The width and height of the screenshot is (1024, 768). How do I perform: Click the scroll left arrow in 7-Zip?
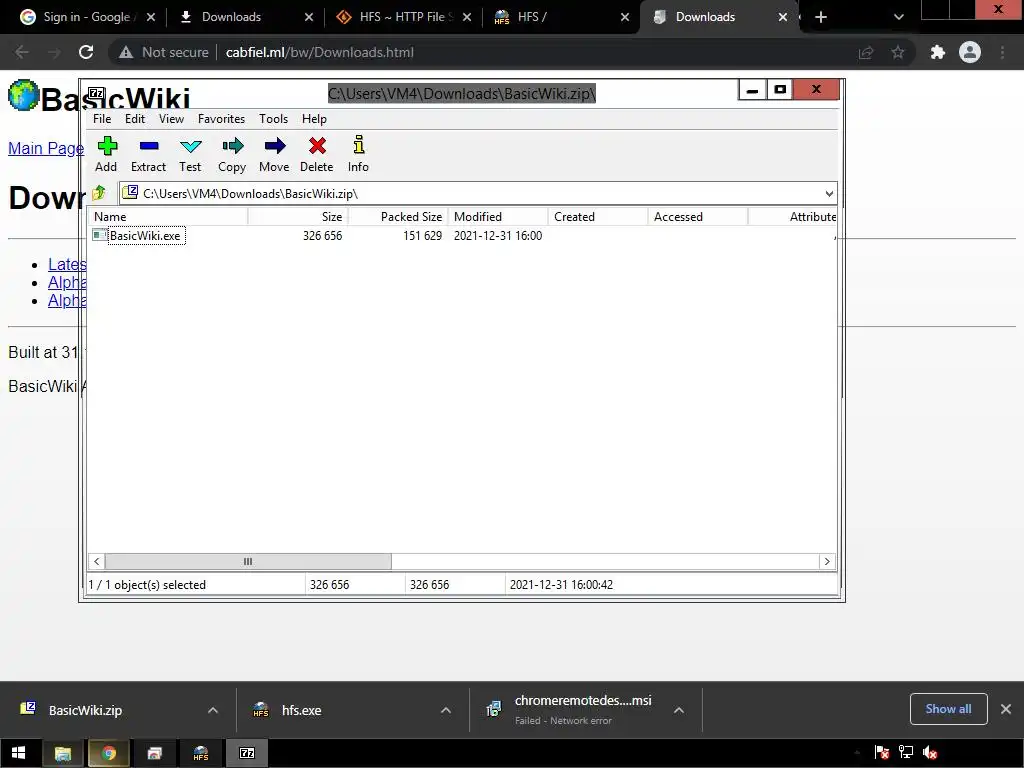click(x=97, y=562)
